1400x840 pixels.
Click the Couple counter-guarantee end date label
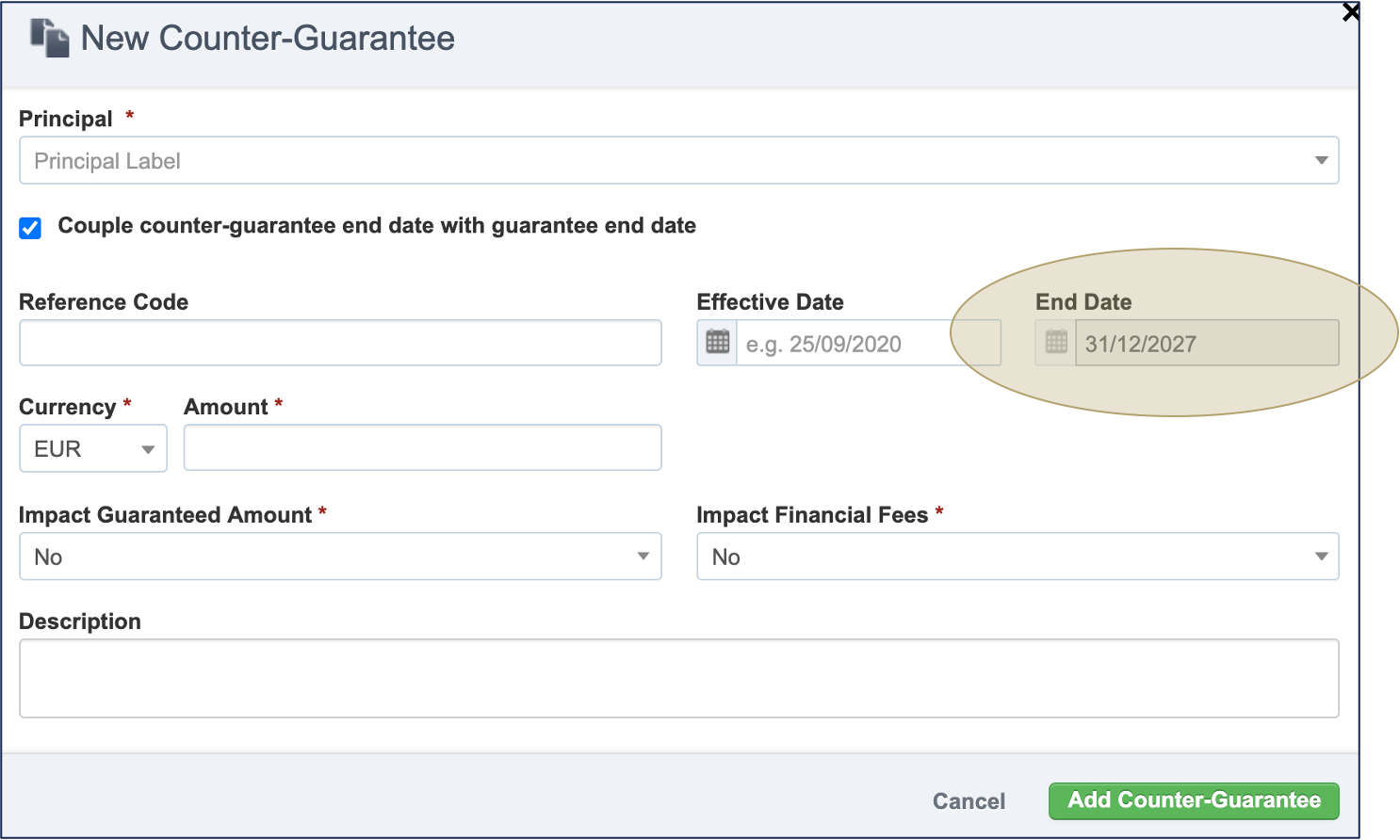(x=377, y=226)
